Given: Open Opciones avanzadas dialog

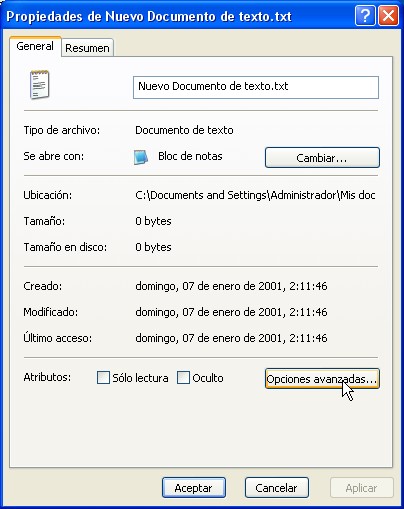Looking at the screenshot, I should point(322,379).
